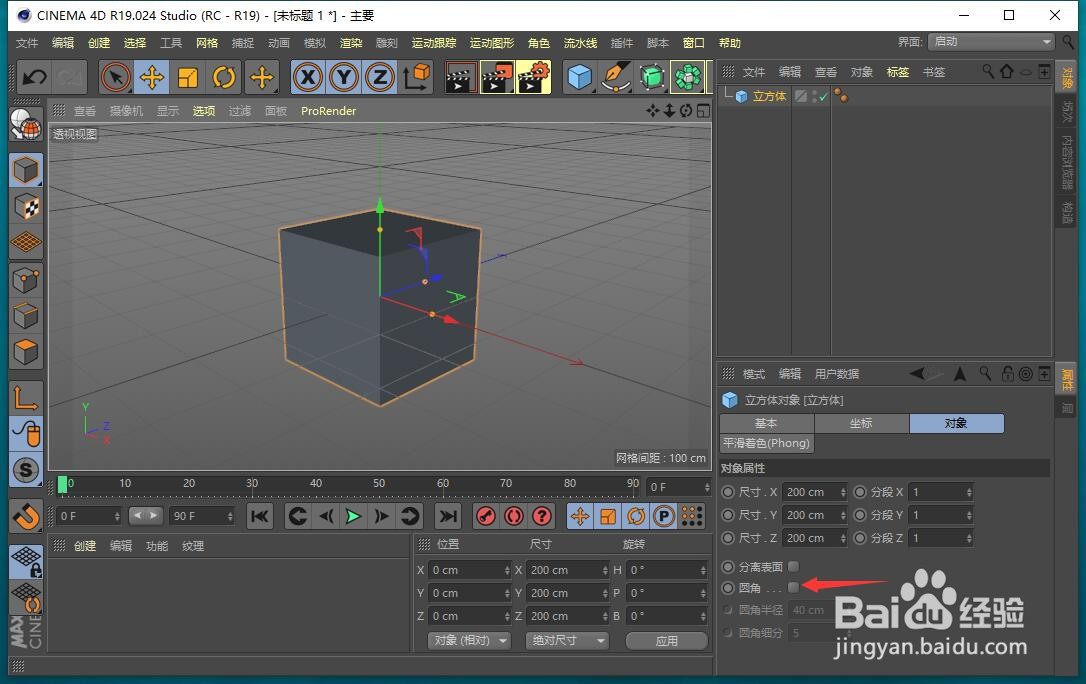Screen dimensions: 1086x684
Task: Render the active view with the clapperboard icon
Action: (461, 77)
